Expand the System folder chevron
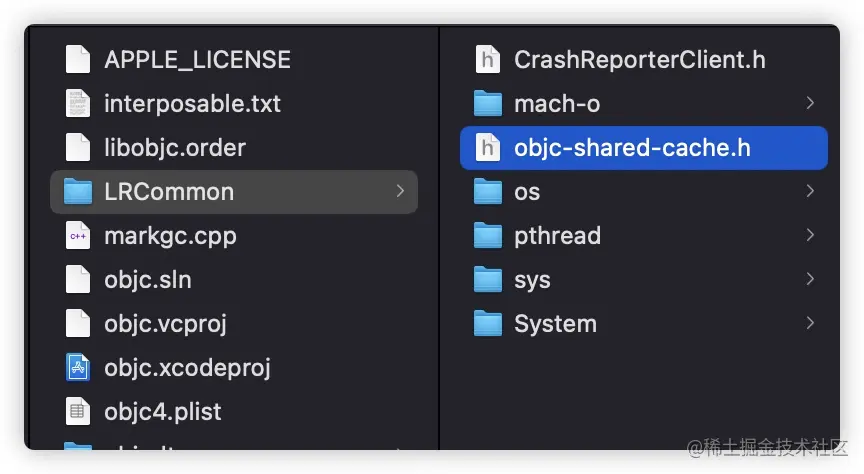Screen dimensions: 864x474 (810, 324)
